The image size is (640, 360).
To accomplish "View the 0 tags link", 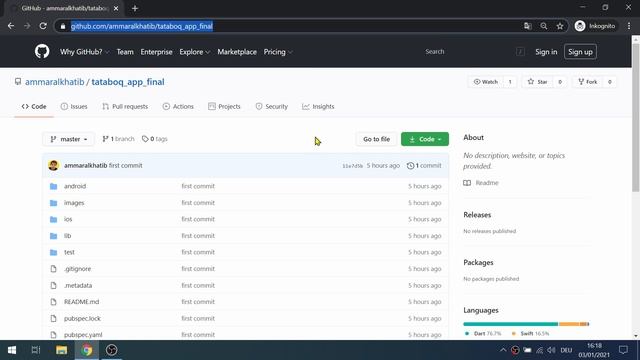I will (x=155, y=139).
